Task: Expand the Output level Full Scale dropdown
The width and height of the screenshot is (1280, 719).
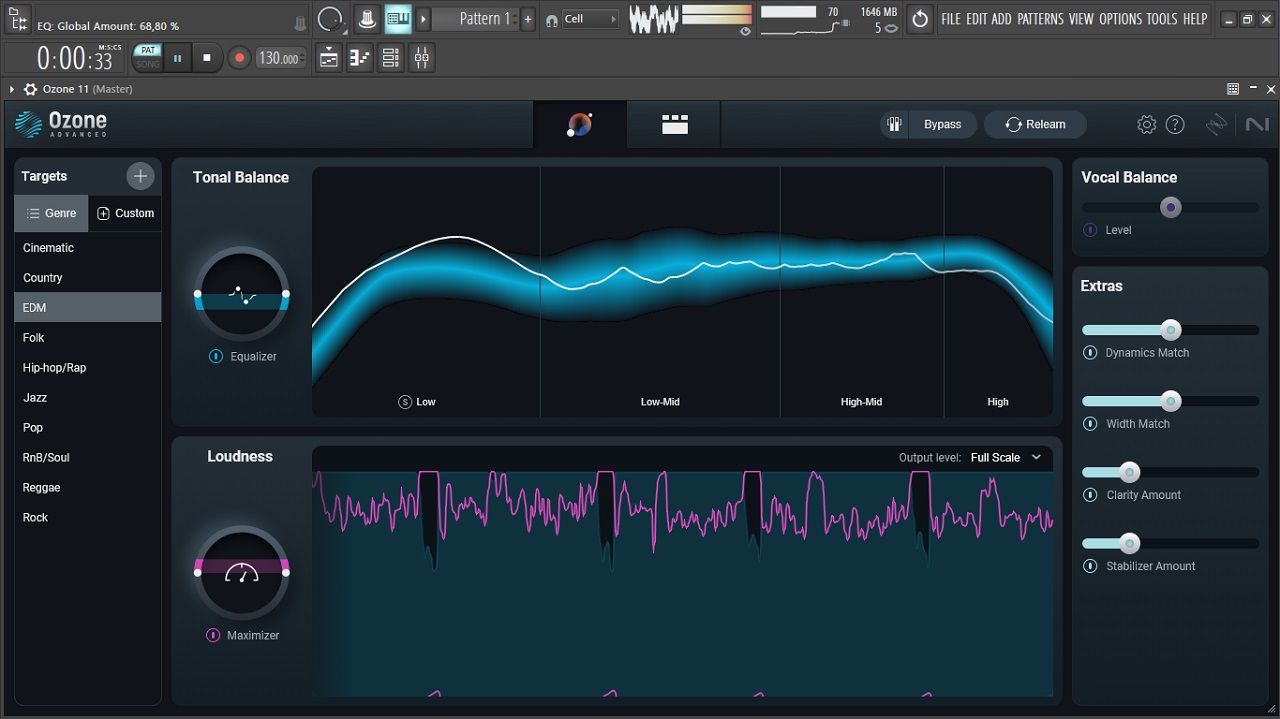Action: (x=1006, y=458)
